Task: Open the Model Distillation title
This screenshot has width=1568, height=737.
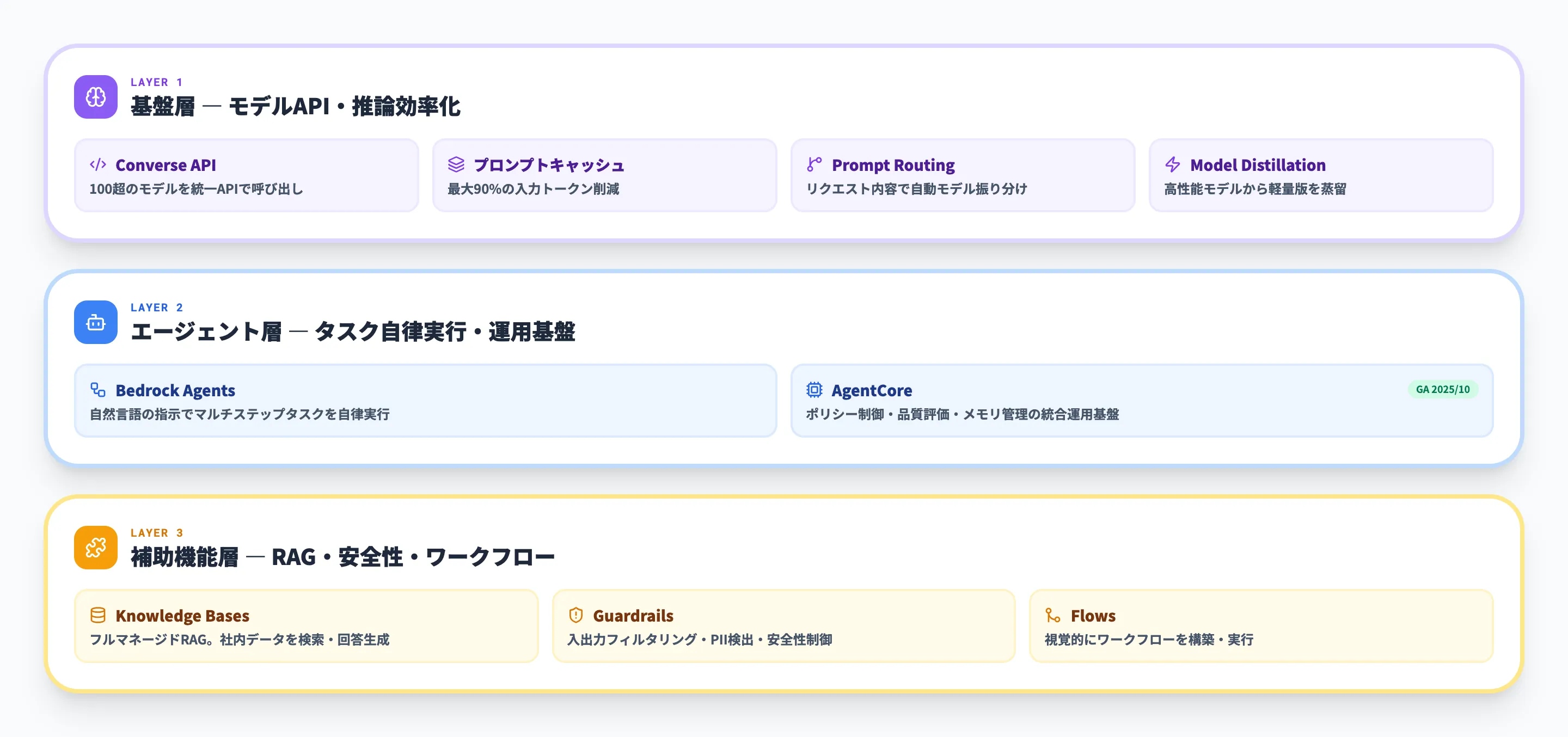Action: point(1258,165)
